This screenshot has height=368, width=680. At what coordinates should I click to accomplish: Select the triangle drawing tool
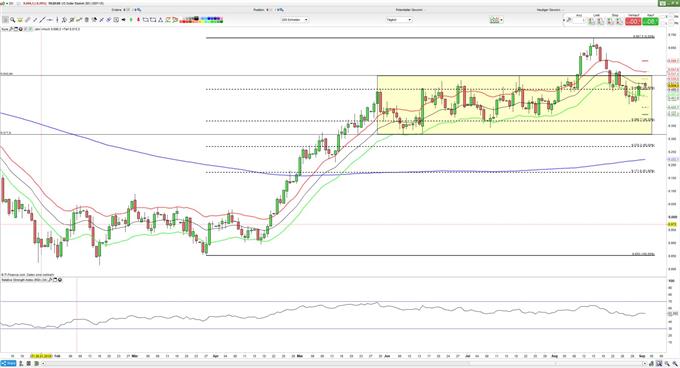click(x=160, y=20)
